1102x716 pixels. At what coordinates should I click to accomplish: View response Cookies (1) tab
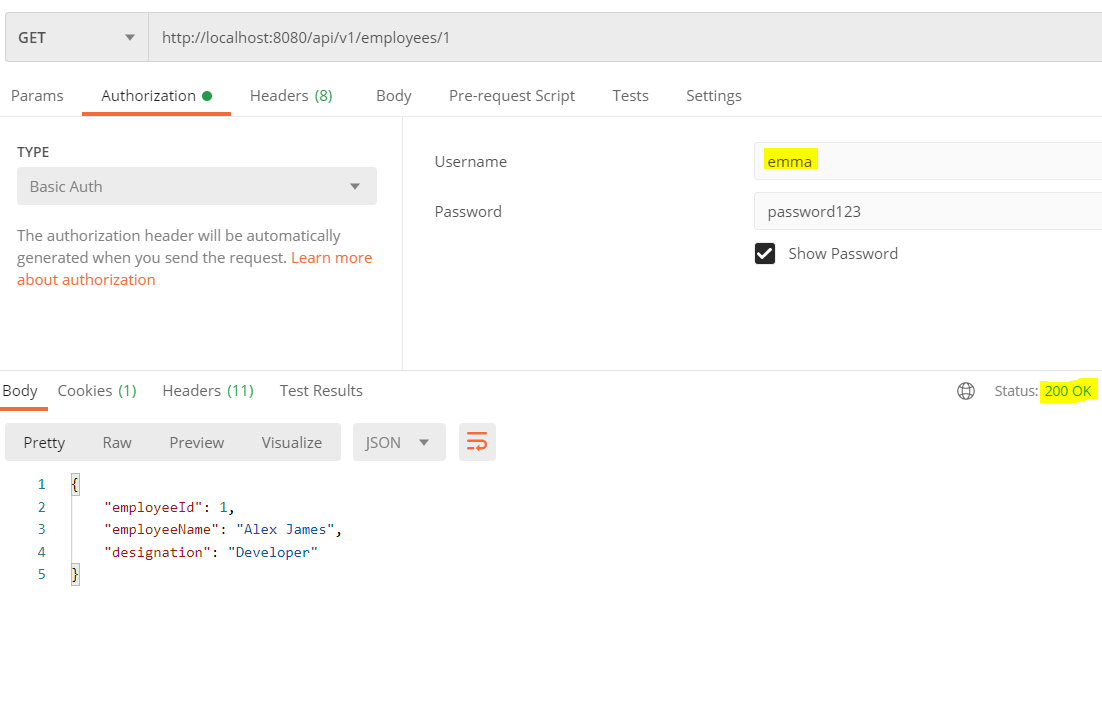click(x=97, y=391)
